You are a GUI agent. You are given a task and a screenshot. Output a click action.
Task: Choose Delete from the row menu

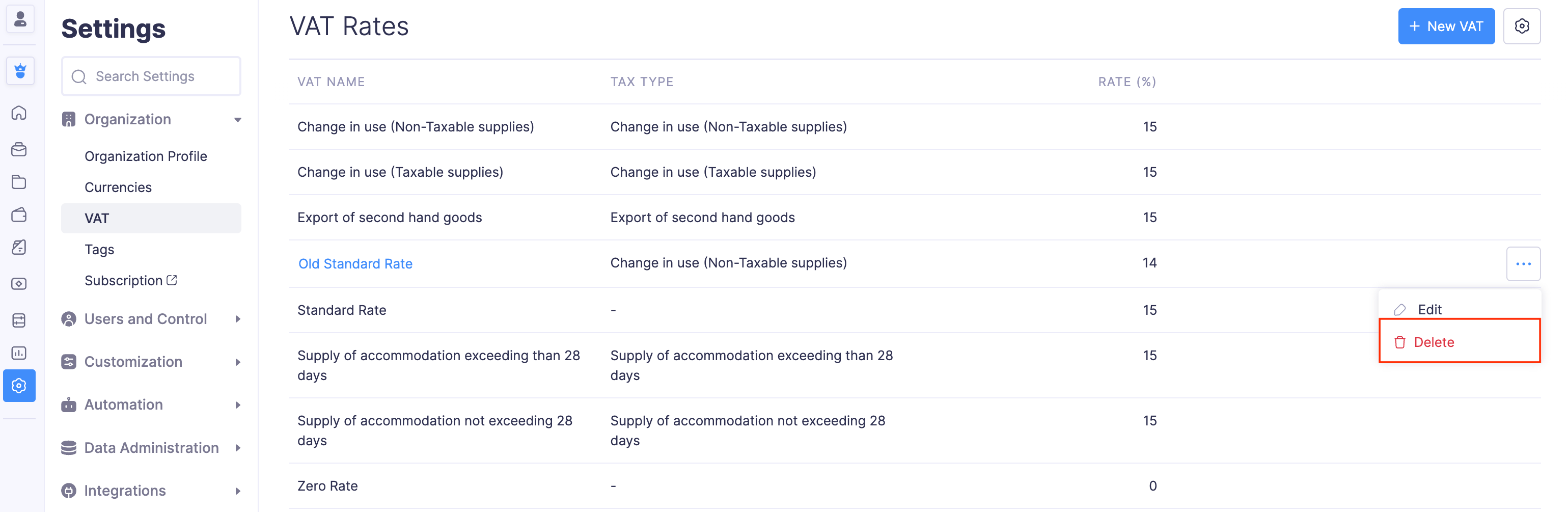[x=1434, y=342]
